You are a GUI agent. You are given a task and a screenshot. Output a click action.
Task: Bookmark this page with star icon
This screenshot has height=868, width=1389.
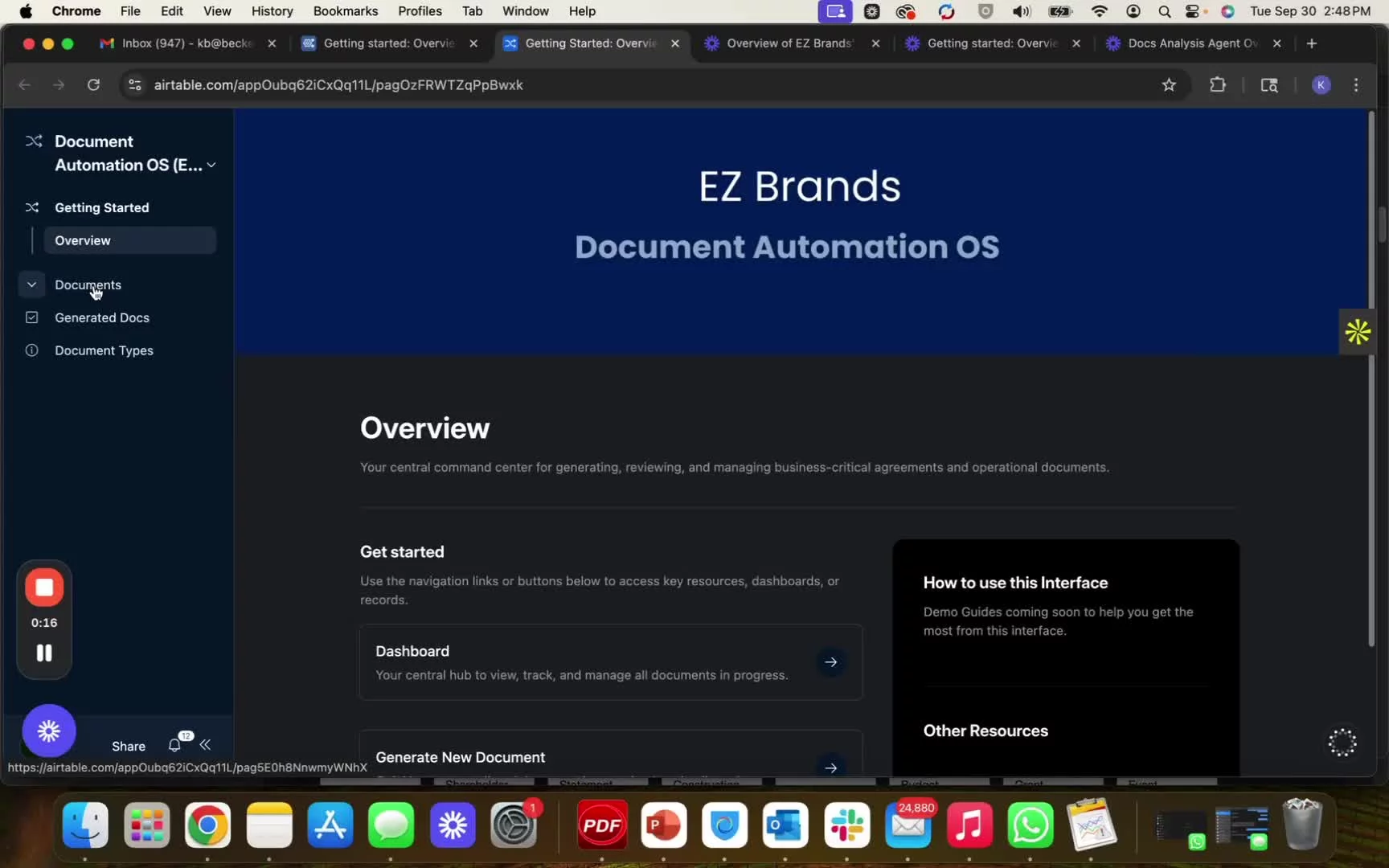pos(1169,85)
